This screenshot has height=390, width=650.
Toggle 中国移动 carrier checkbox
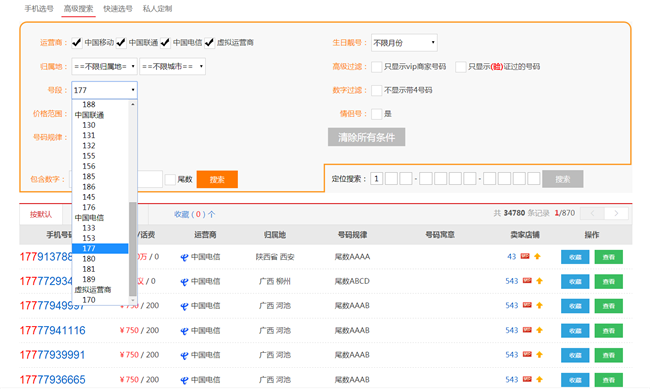click(x=77, y=42)
